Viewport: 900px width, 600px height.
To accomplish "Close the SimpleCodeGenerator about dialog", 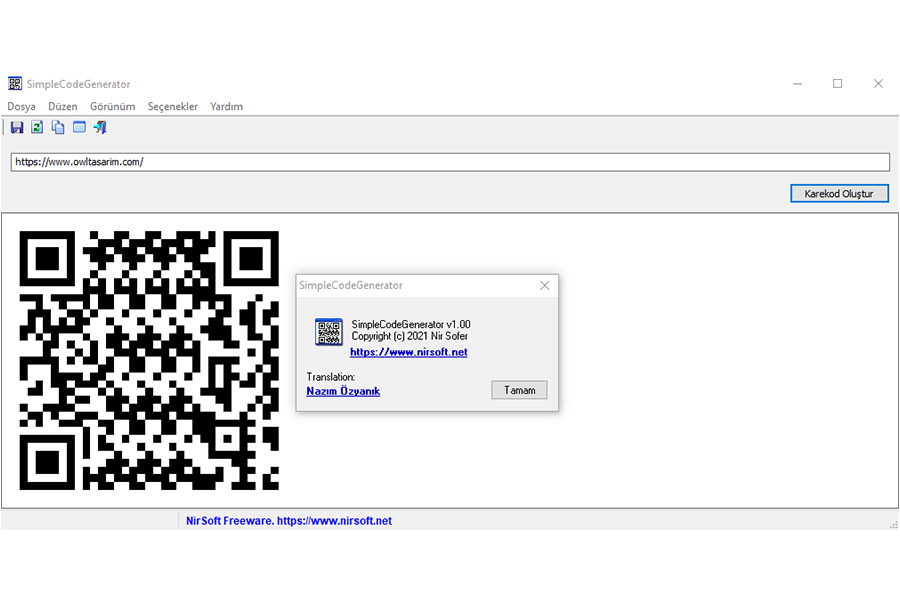I will [545, 285].
